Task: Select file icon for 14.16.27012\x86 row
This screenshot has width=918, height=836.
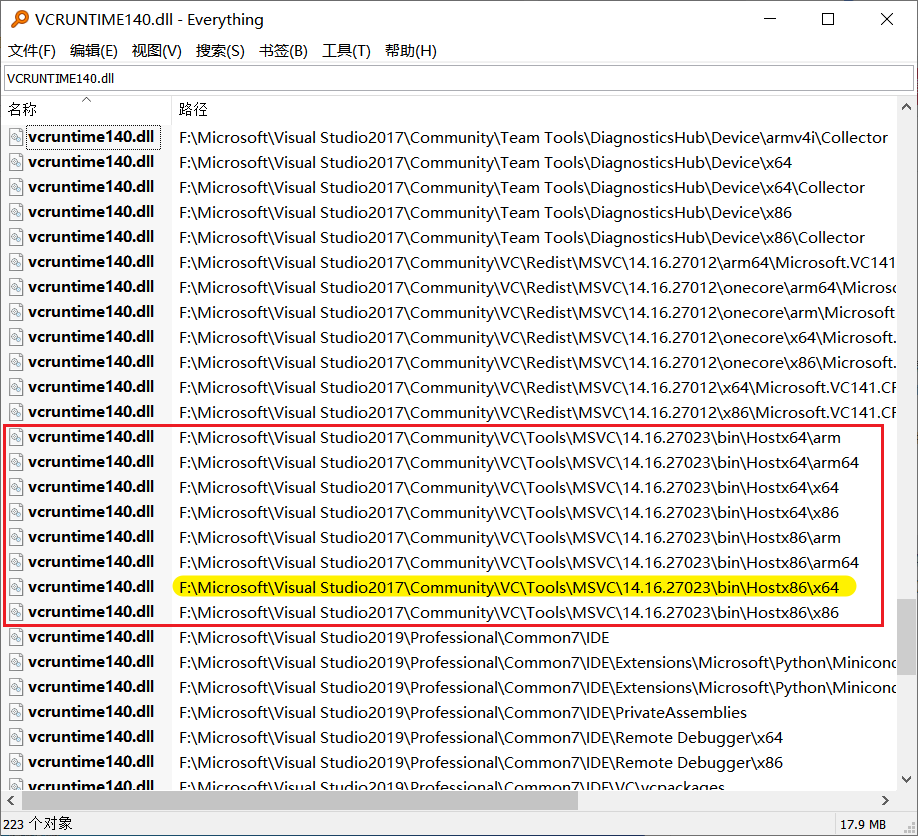Action: coord(16,413)
